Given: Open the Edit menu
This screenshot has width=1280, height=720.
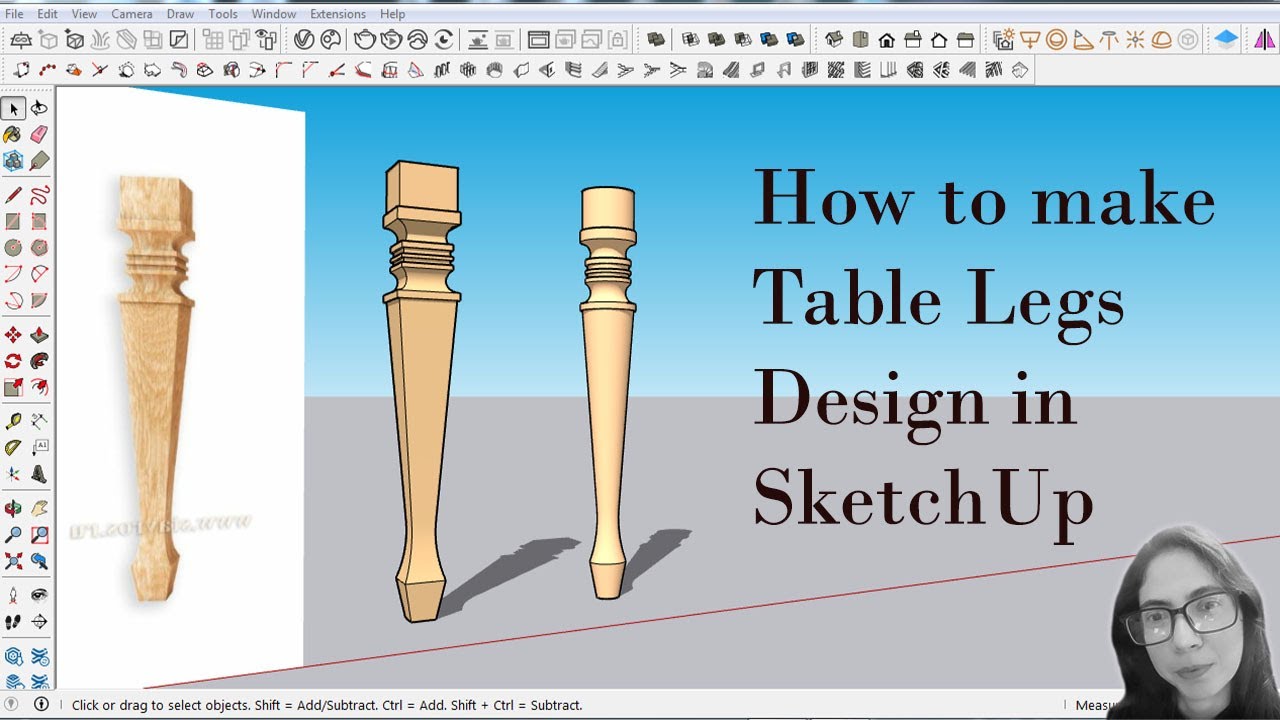Looking at the screenshot, I should (48, 14).
